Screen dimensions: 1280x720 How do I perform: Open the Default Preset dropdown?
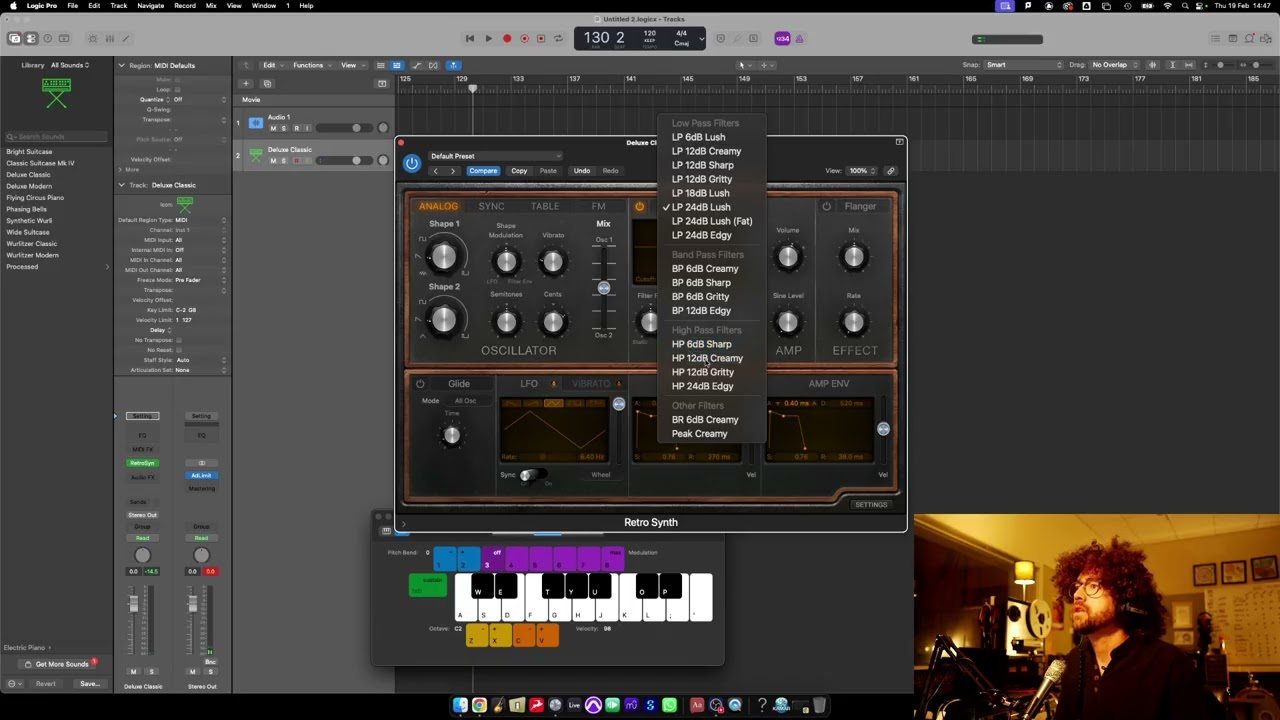click(x=495, y=156)
